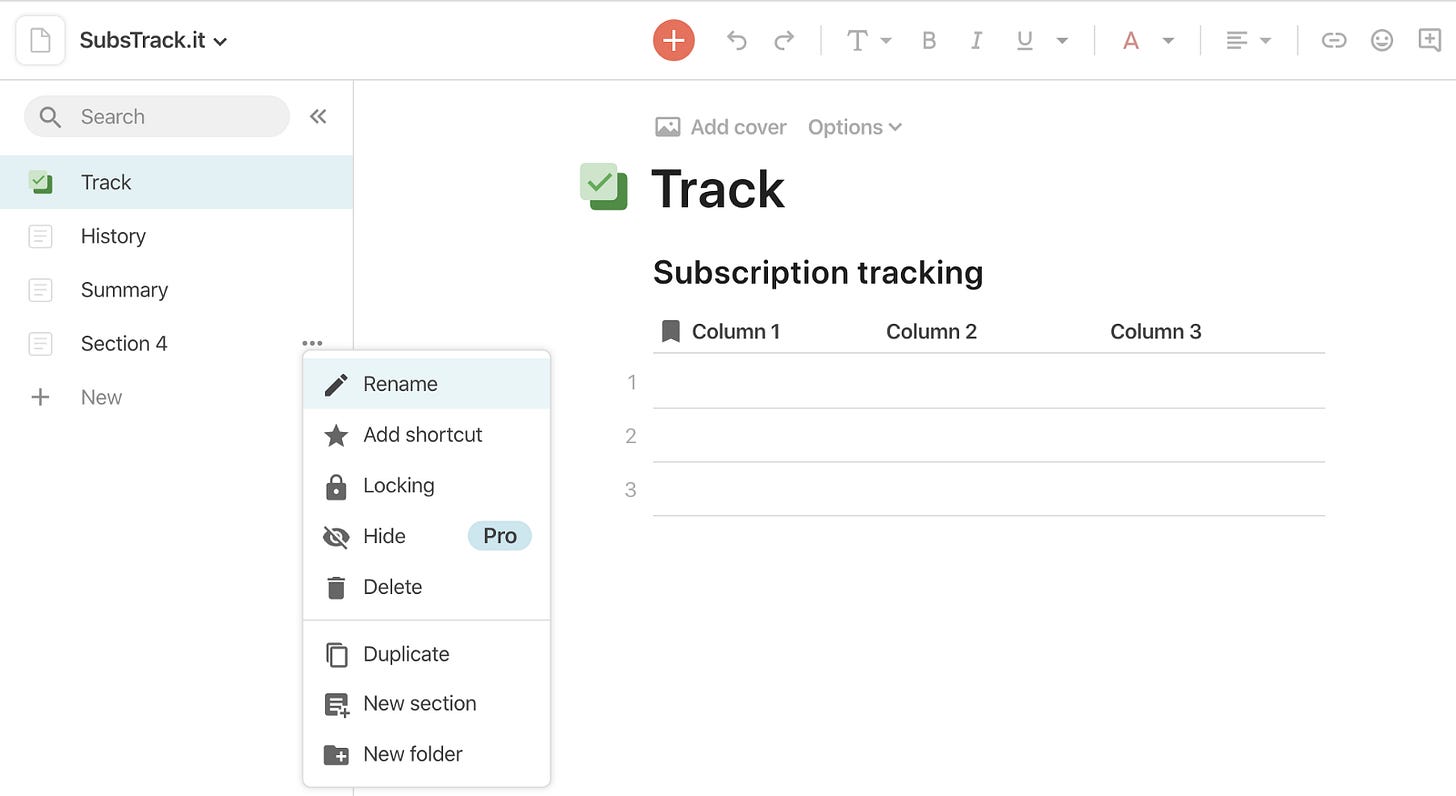The width and height of the screenshot is (1456, 796).
Task: Select Rename from the context menu
Action: (427, 384)
